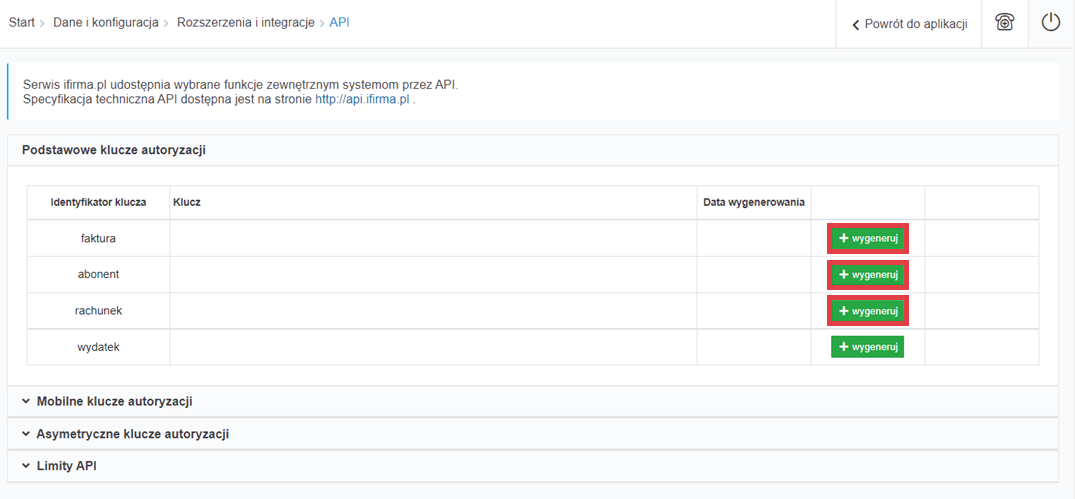Open Dane i konfiguracja breadcrumb
Image resolution: width=1075 pixels, height=499 pixels.
(x=105, y=23)
